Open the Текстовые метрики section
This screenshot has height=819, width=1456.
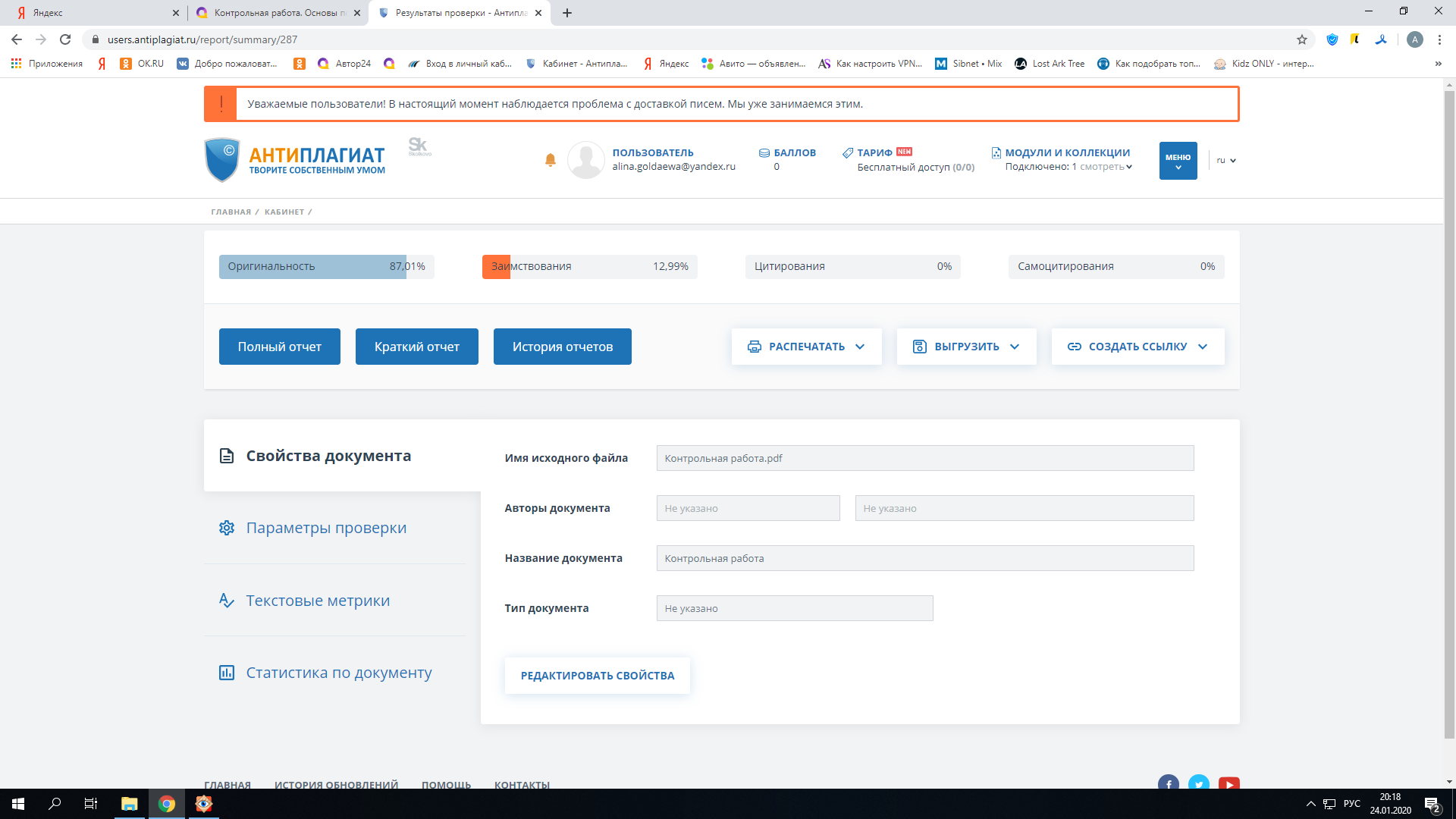coord(318,601)
